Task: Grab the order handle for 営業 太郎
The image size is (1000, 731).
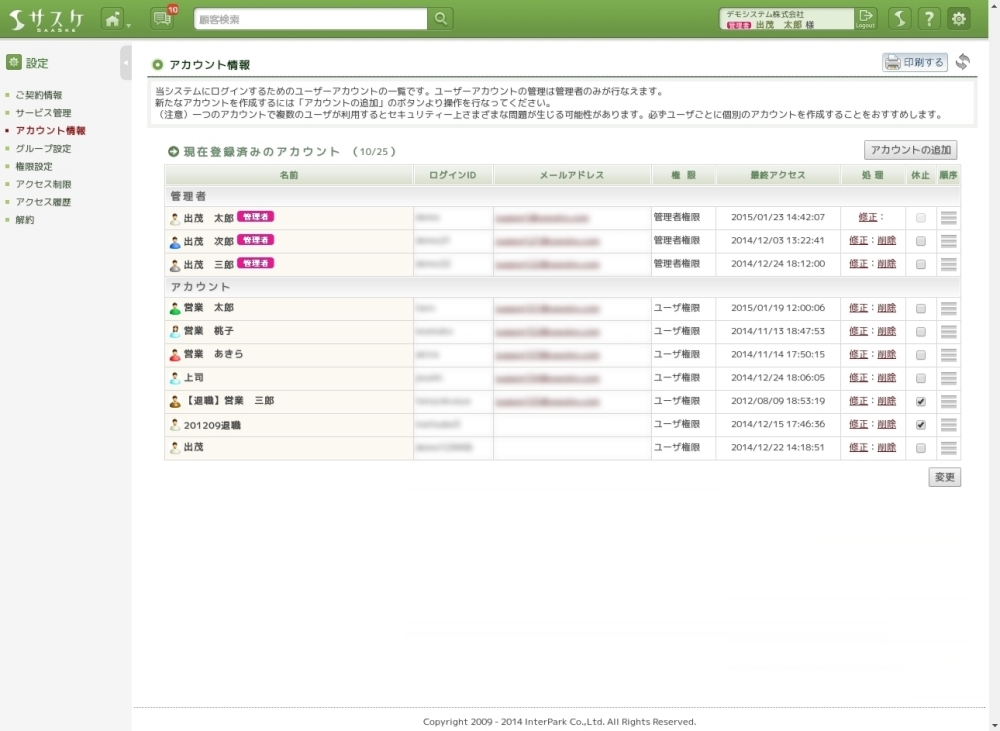Action: pyautogui.click(x=949, y=309)
